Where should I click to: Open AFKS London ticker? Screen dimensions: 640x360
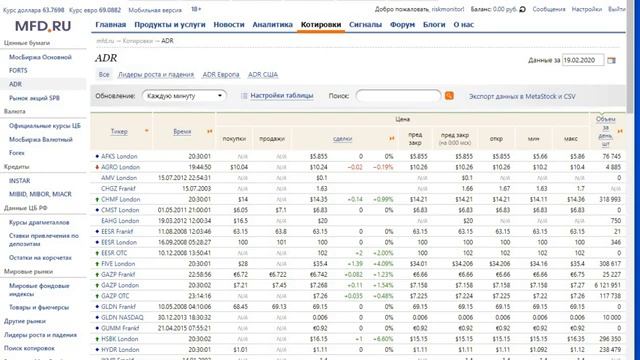119,156
